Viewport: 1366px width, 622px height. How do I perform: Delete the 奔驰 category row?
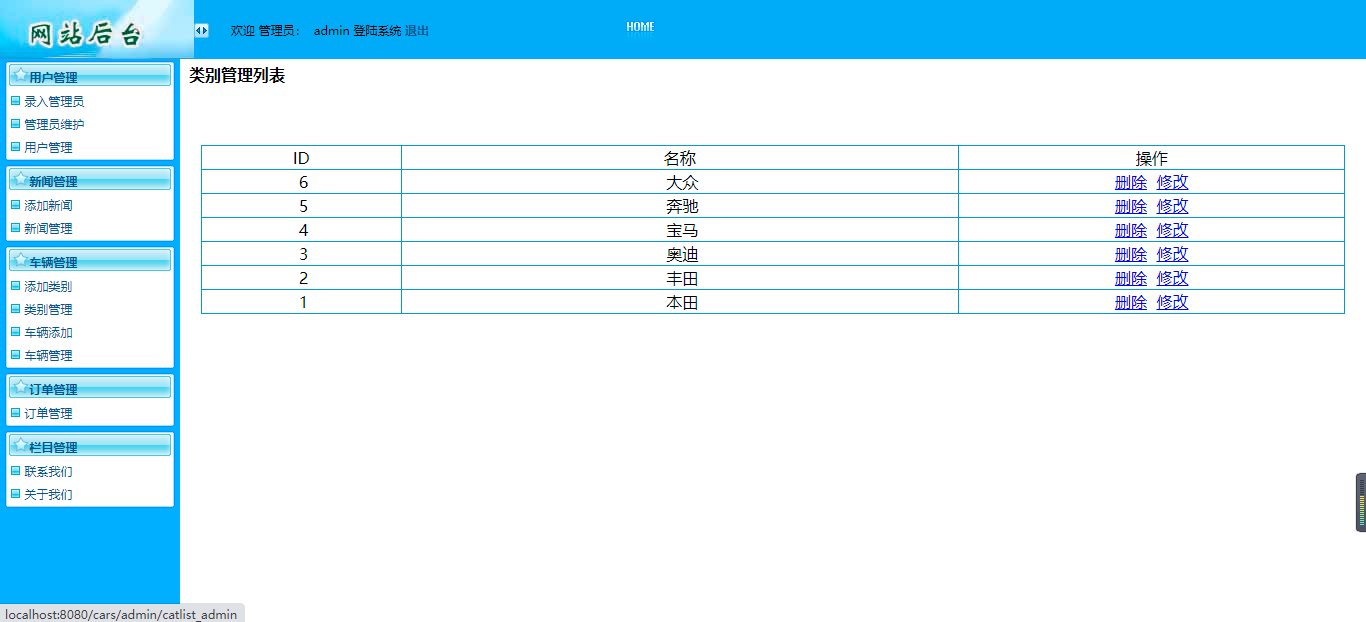(1131, 206)
